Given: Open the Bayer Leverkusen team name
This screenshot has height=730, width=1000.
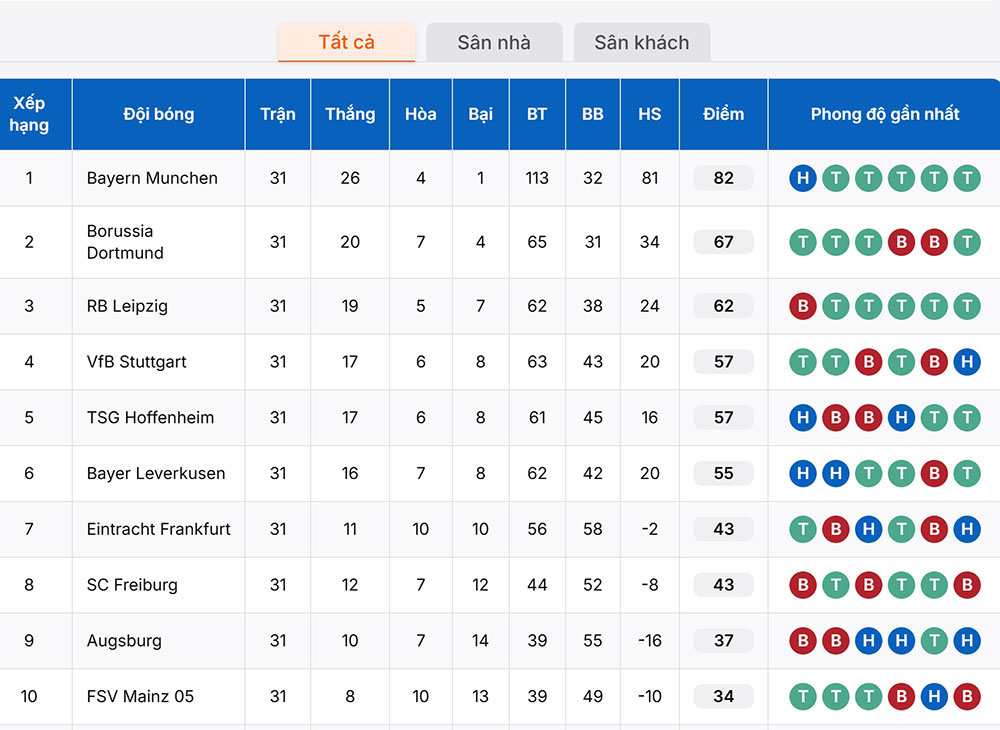Looking at the screenshot, I should [156, 473].
